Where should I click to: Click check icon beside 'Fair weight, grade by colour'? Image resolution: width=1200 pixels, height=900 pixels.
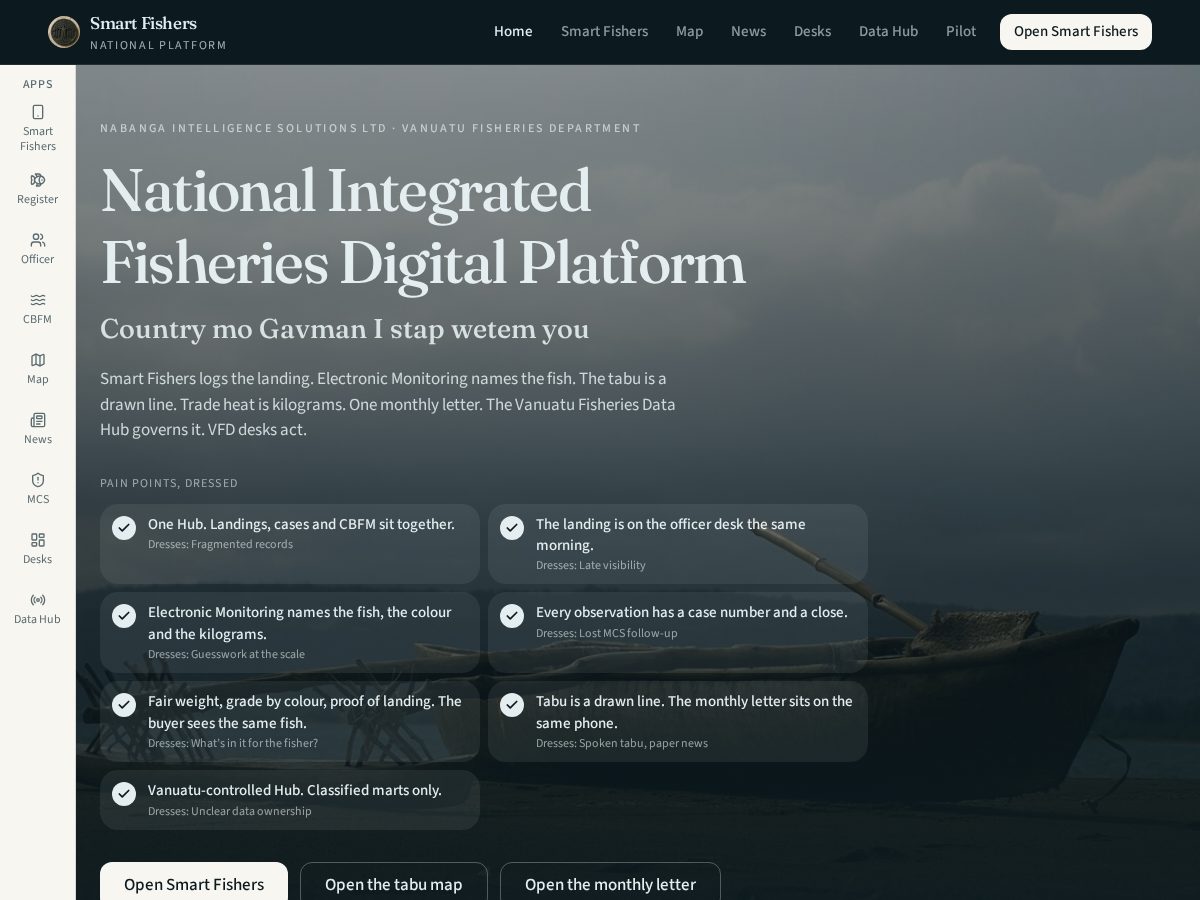124,704
